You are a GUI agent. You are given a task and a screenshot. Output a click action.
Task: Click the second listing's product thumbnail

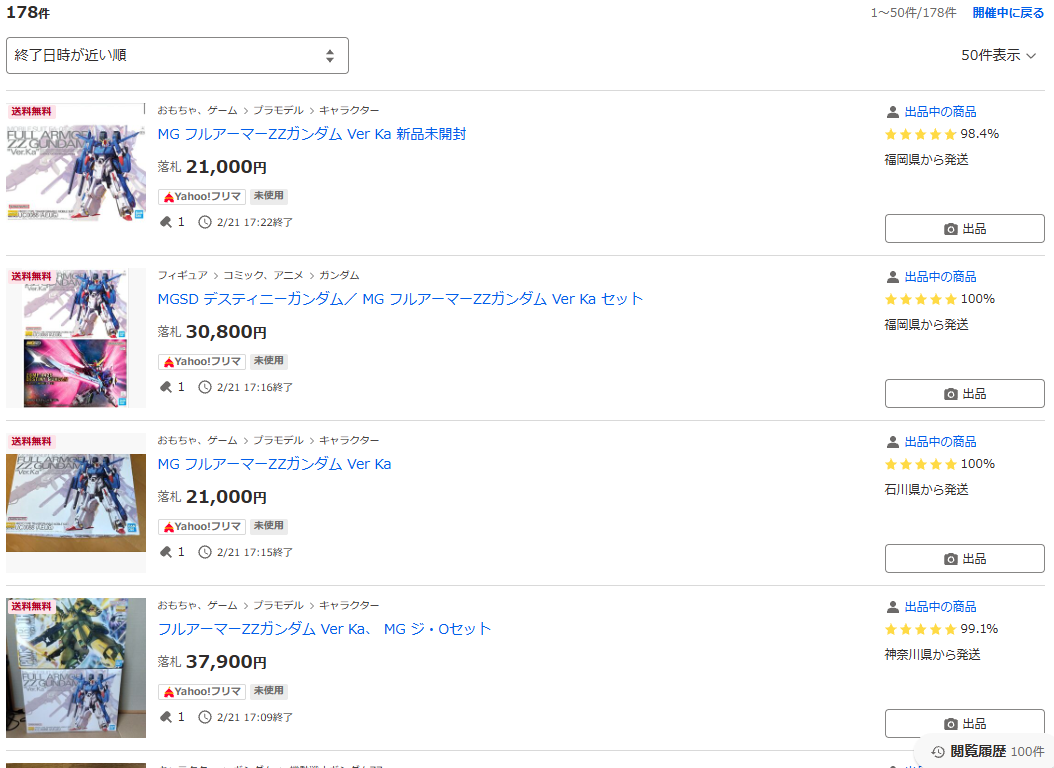[x=76, y=338]
